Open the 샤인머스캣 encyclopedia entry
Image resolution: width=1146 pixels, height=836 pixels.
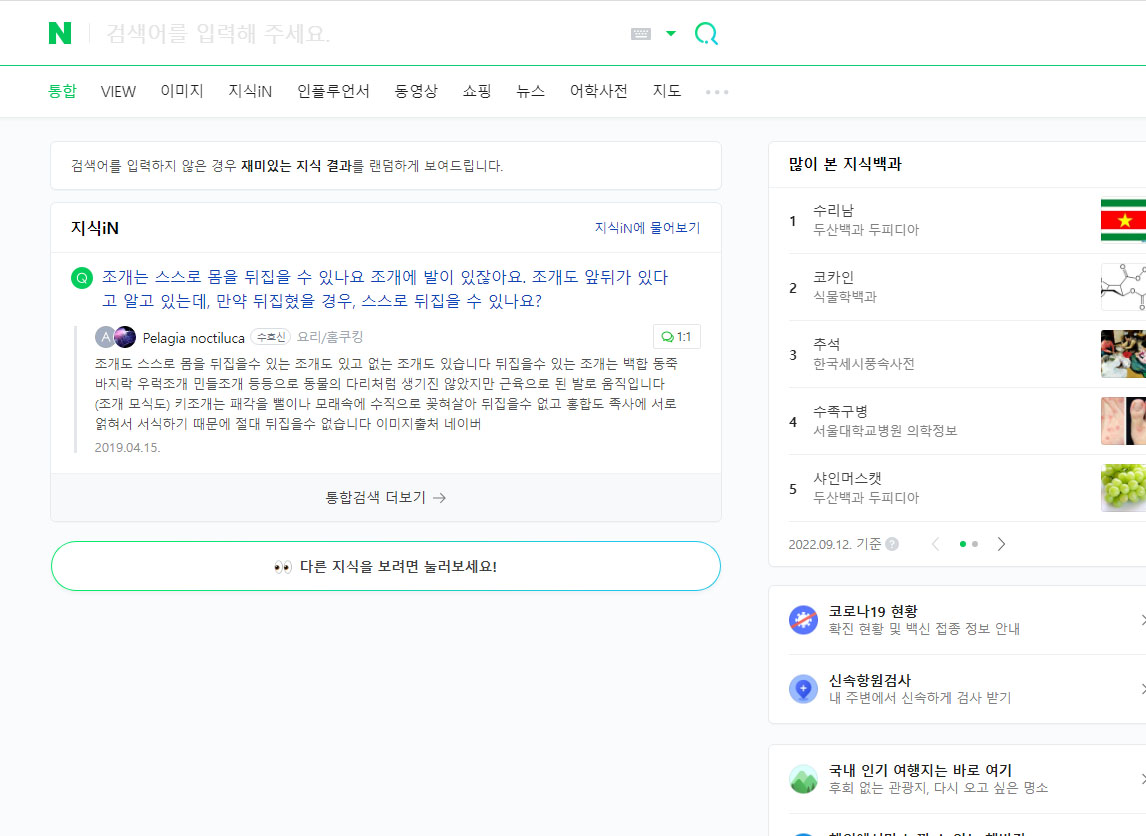pyautogui.click(x=847, y=479)
